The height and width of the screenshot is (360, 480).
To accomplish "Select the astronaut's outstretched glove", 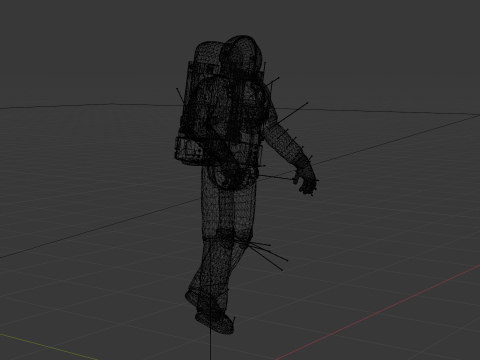I will tap(306, 178).
